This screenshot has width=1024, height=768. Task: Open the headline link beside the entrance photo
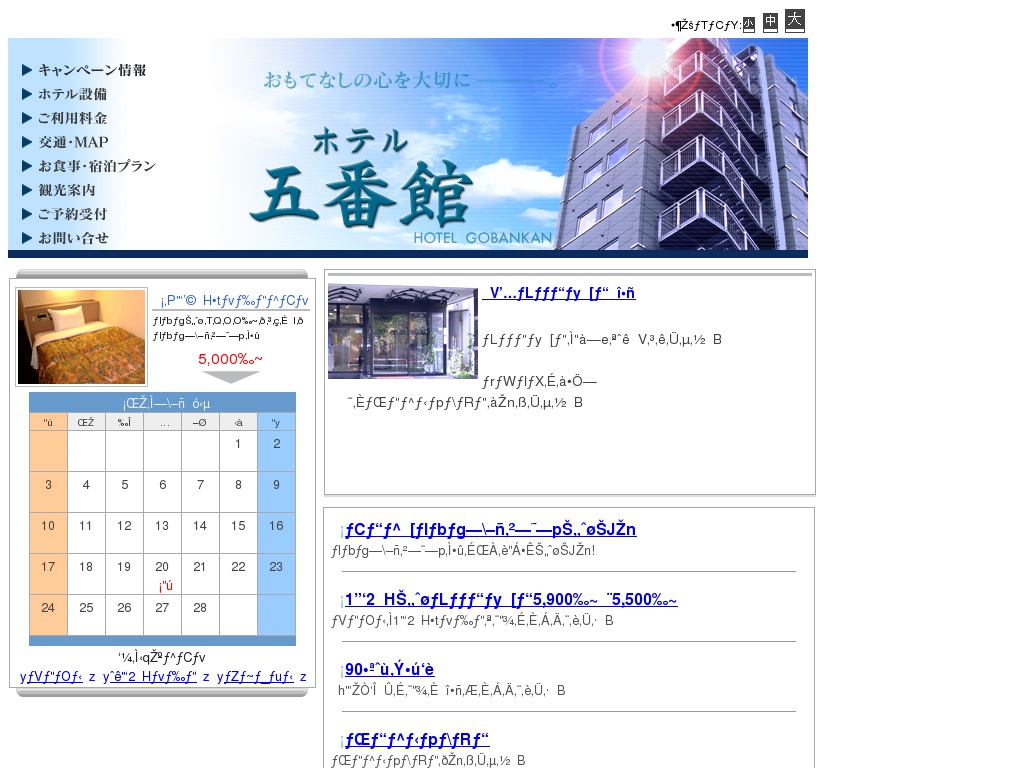(x=559, y=293)
